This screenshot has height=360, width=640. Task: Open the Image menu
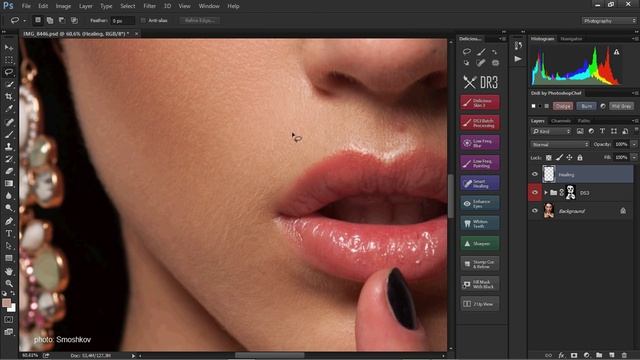(x=63, y=6)
